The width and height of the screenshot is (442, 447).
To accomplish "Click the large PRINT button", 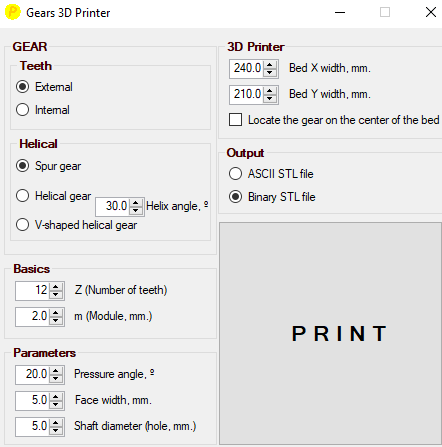I will point(330,333).
